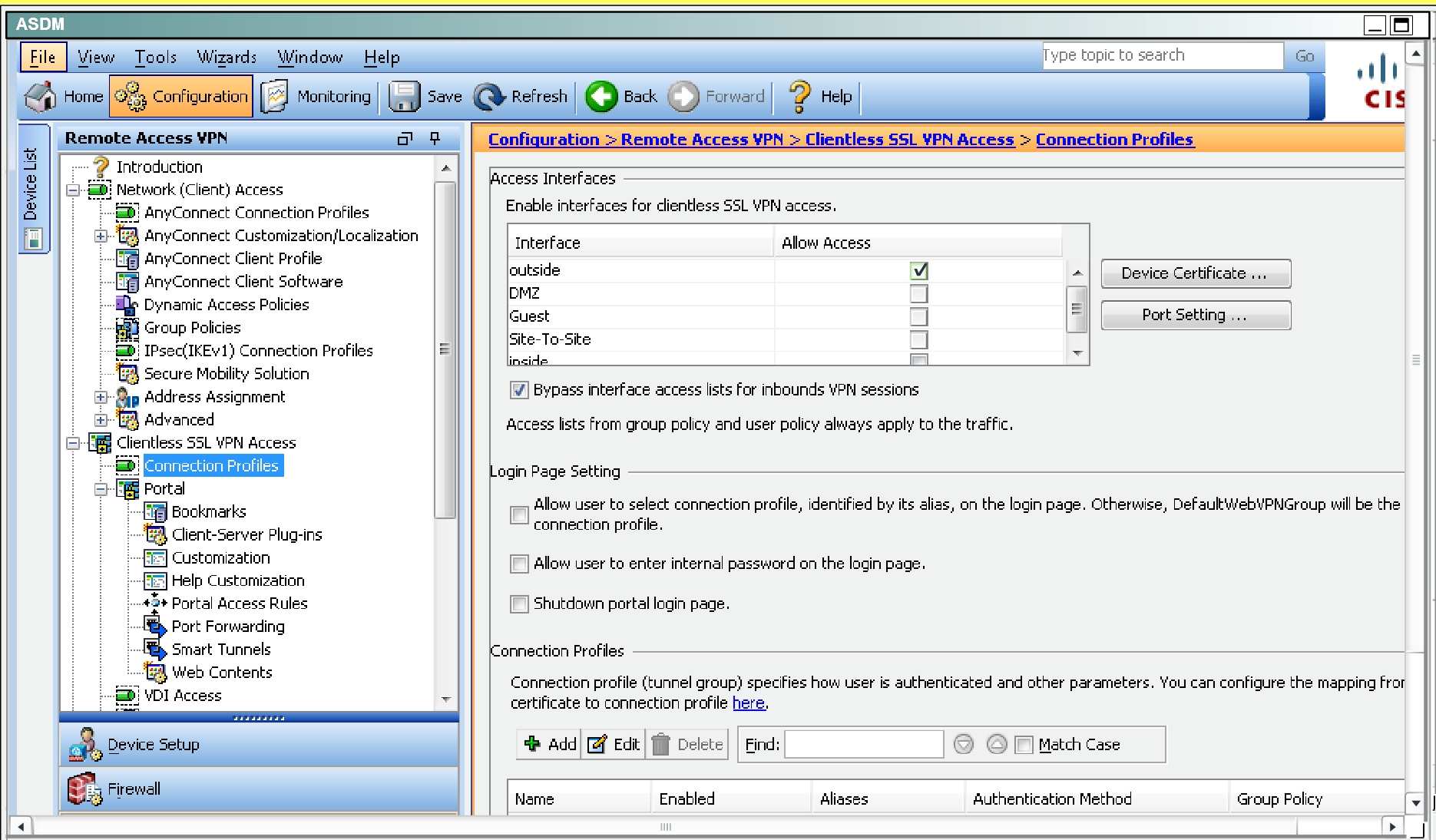
Task: Toggle Bypass interface access lists checkbox
Action: point(519,390)
